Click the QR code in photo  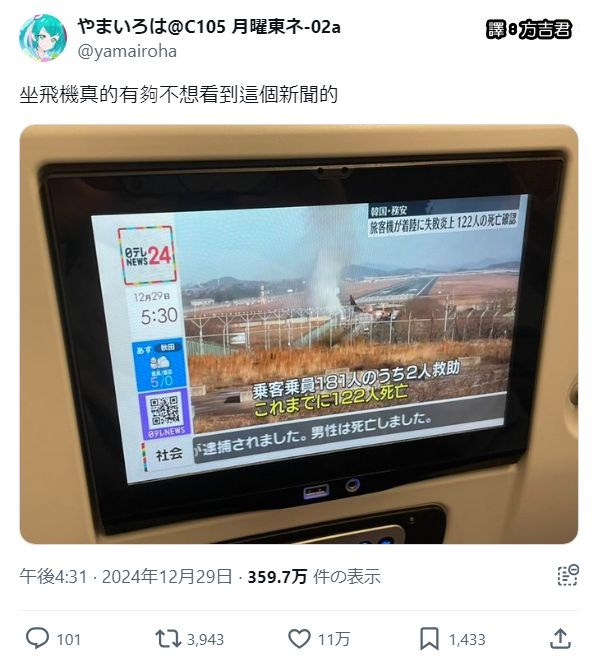[165, 410]
